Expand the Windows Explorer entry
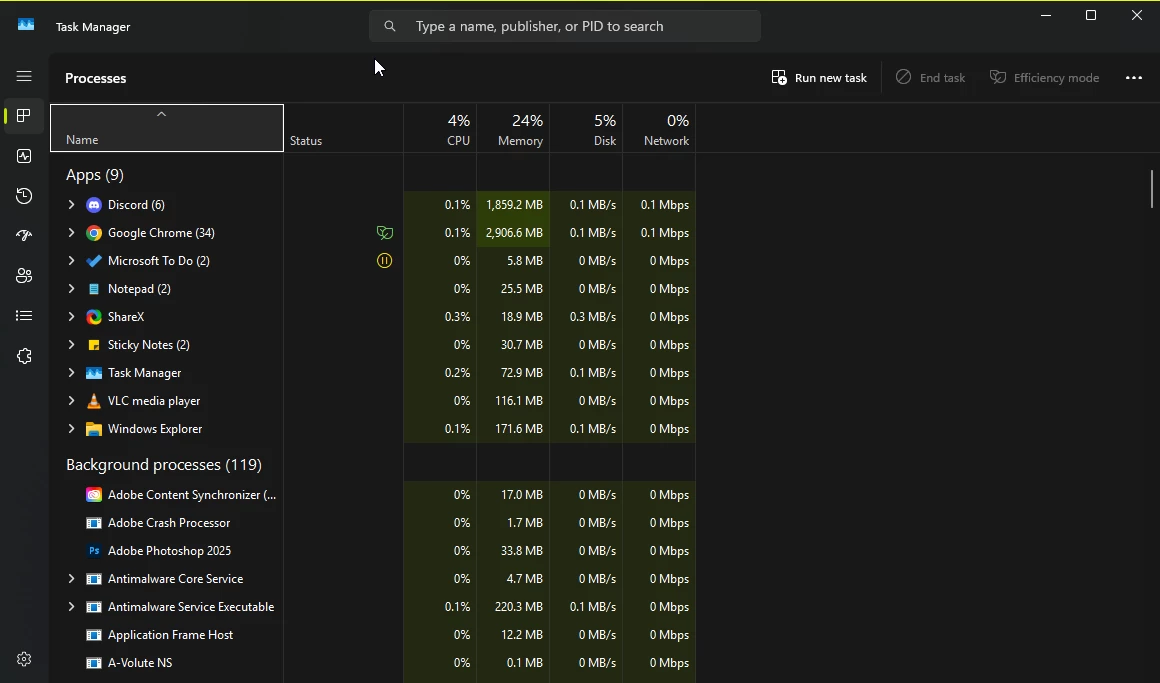Screen dimensions: 1160x683 pyautogui.click(x=71, y=429)
